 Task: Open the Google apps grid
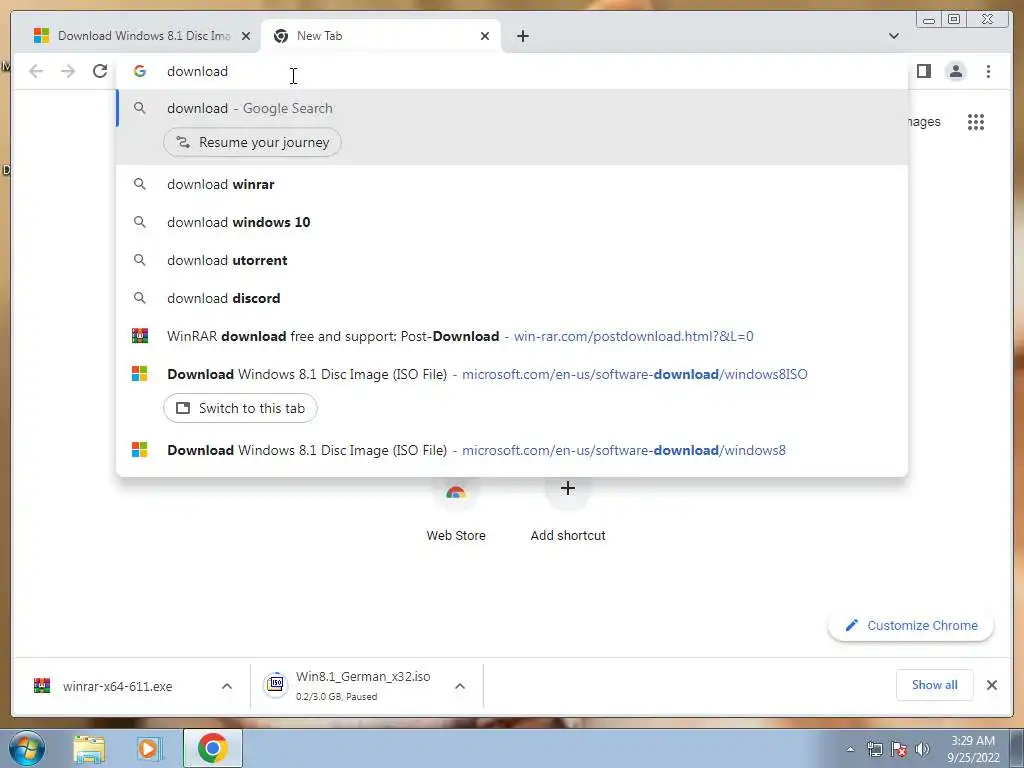tap(976, 121)
